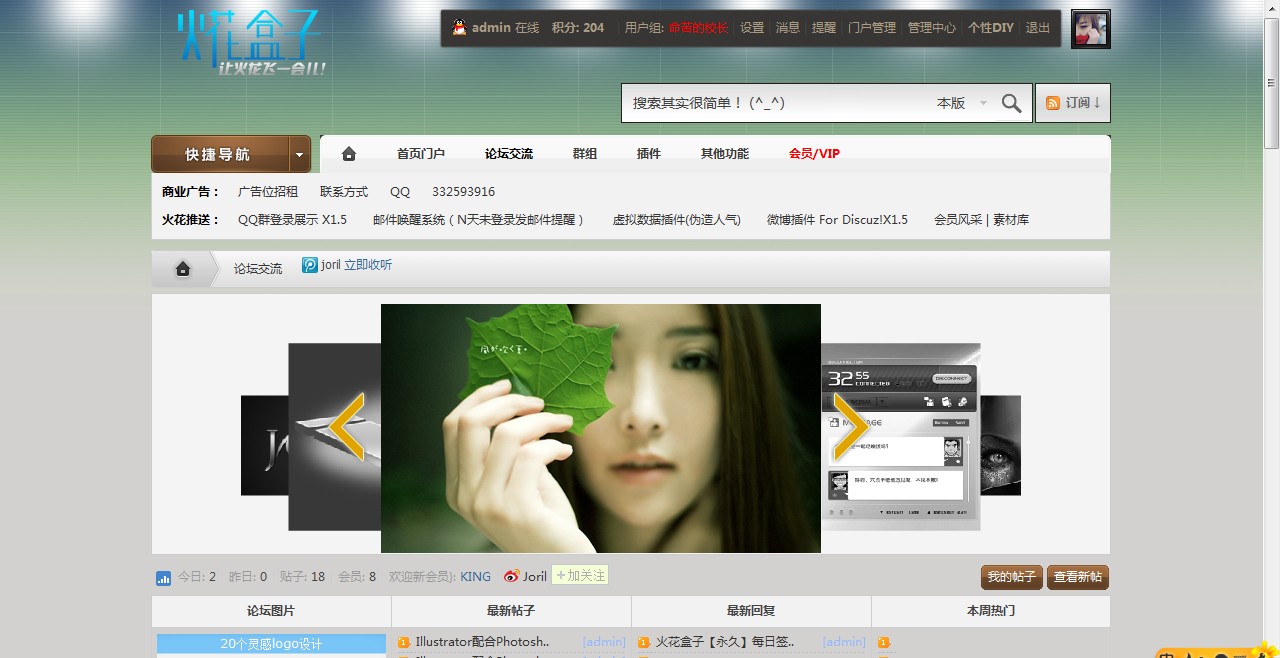Screen dimensions: 1280x658
Task: Open QQ群登录展示 X1.5 link
Action: pyautogui.click(x=292, y=220)
